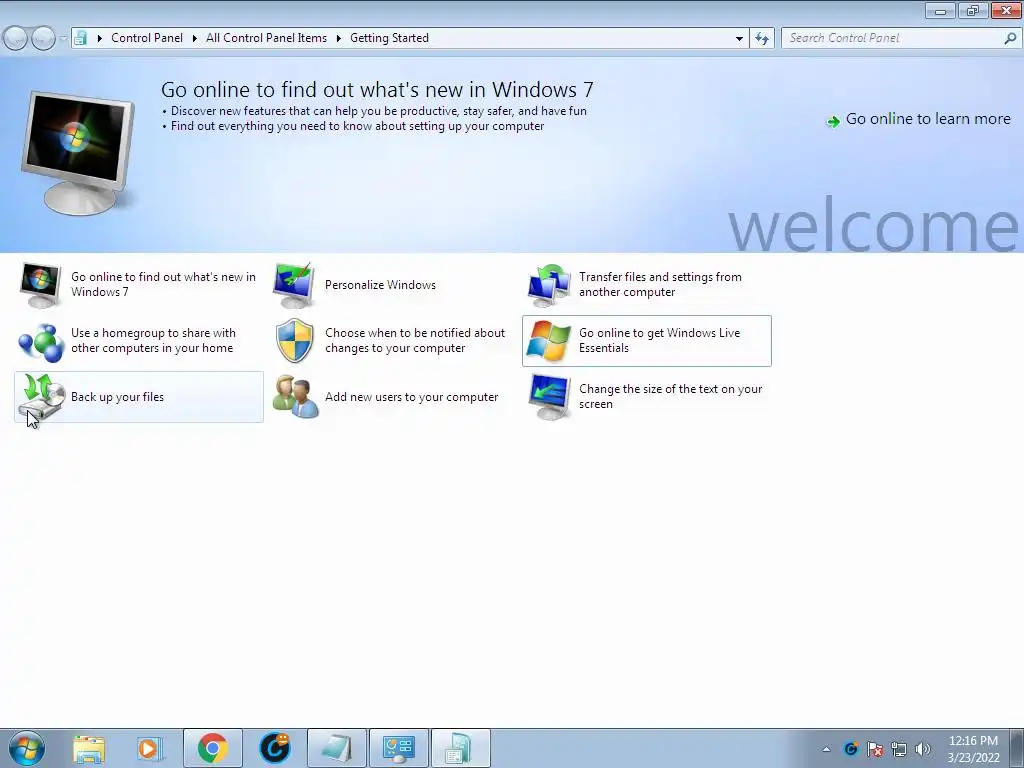Go back with the Back arrow button
The image size is (1024, 768).
[16, 38]
